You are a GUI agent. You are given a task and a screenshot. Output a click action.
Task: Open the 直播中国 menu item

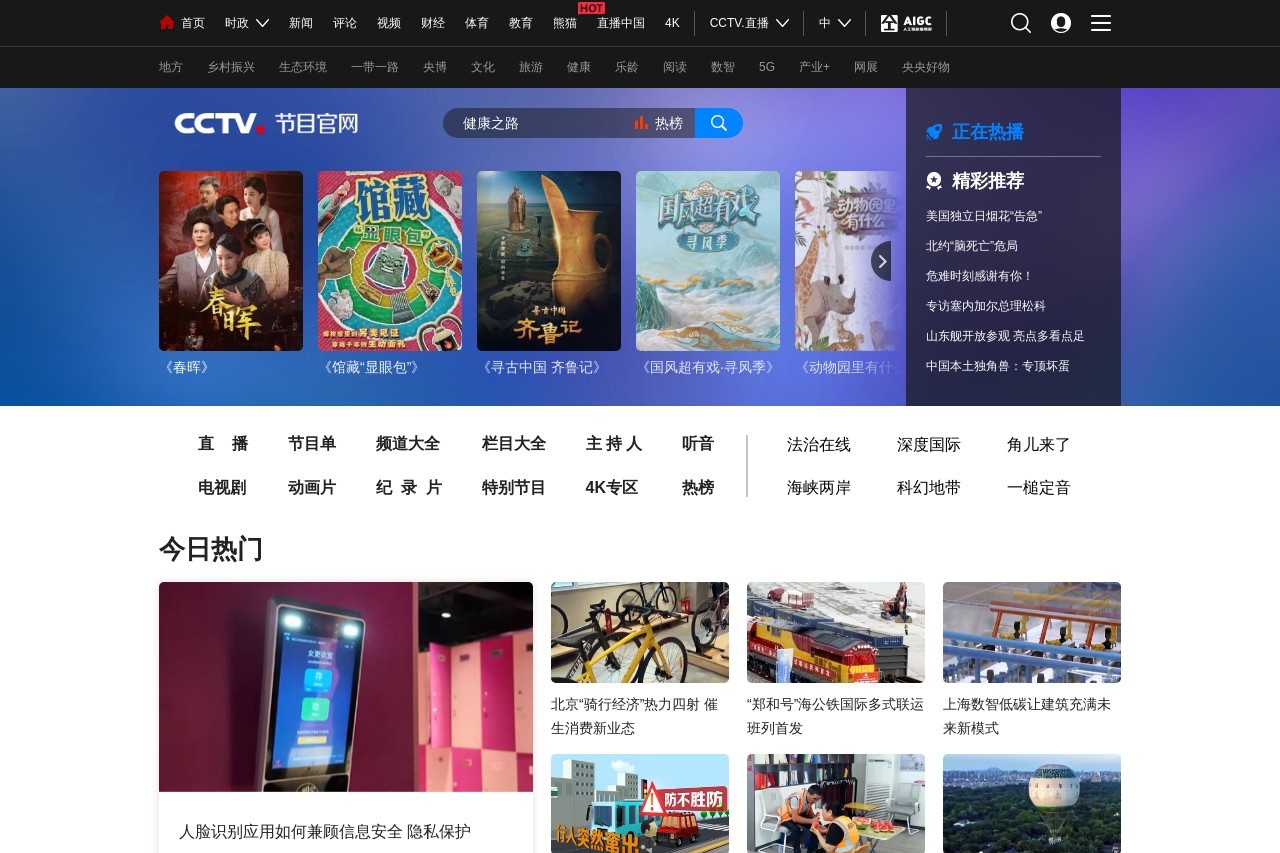[621, 23]
